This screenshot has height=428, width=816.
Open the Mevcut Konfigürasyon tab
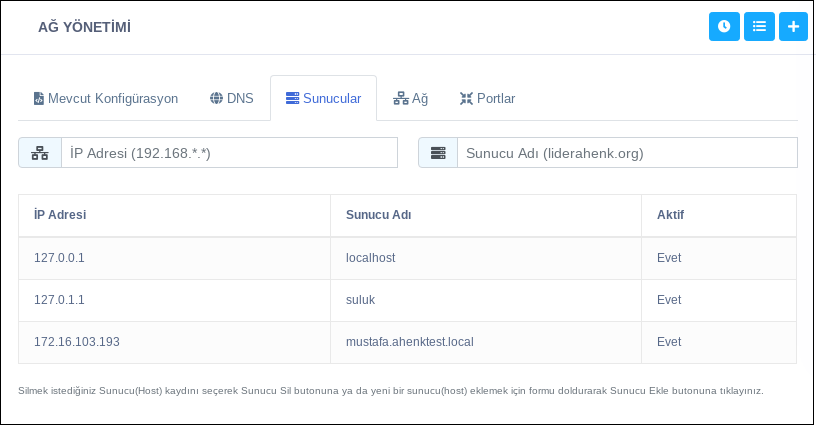click(x=105, y=99)
